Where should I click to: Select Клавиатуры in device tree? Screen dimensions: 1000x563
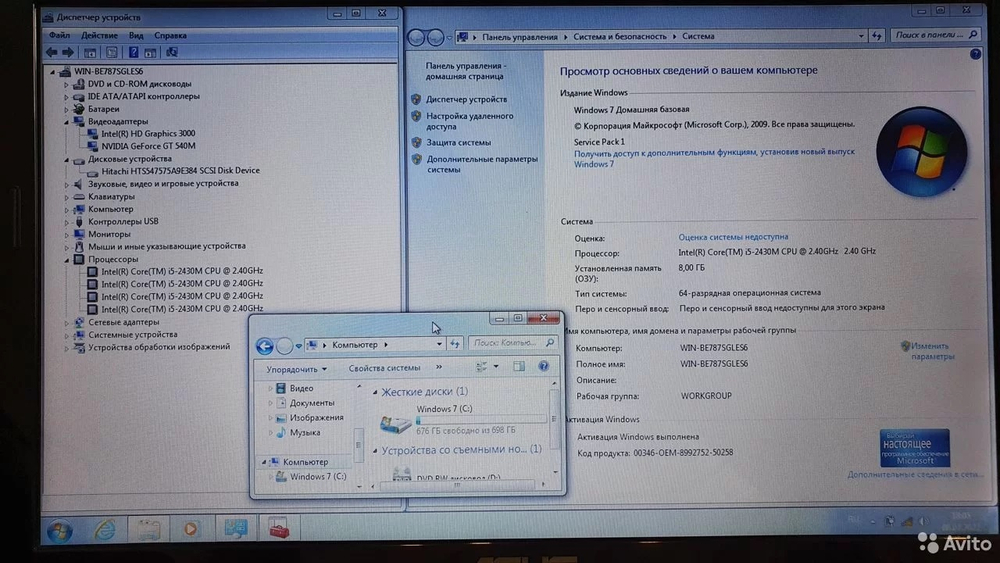[x=111, y=196]
